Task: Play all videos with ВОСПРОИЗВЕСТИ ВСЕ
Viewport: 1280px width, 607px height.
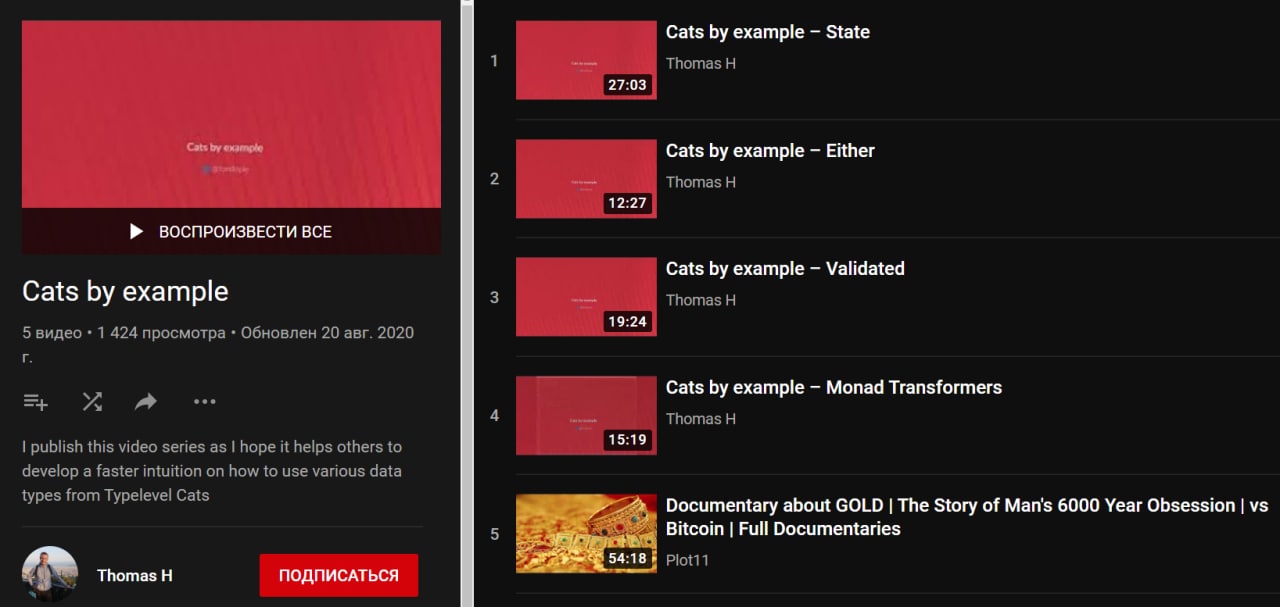Action: [231, 231]
